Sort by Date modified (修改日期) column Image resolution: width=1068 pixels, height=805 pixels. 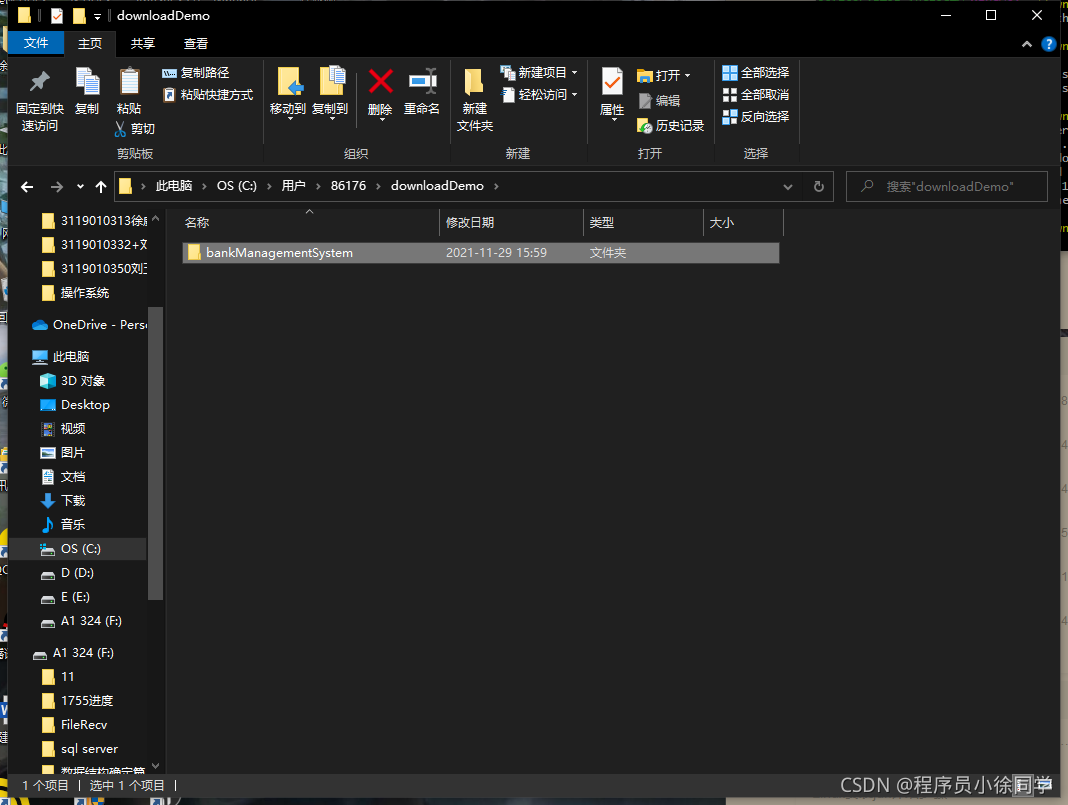click(512, 223)
